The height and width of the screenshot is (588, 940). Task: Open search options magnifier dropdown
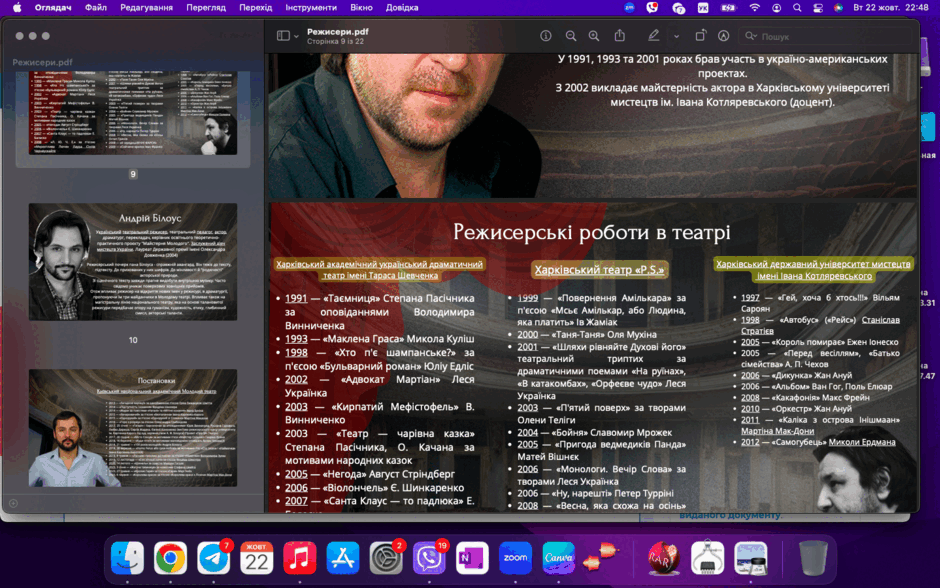point(751,37)
